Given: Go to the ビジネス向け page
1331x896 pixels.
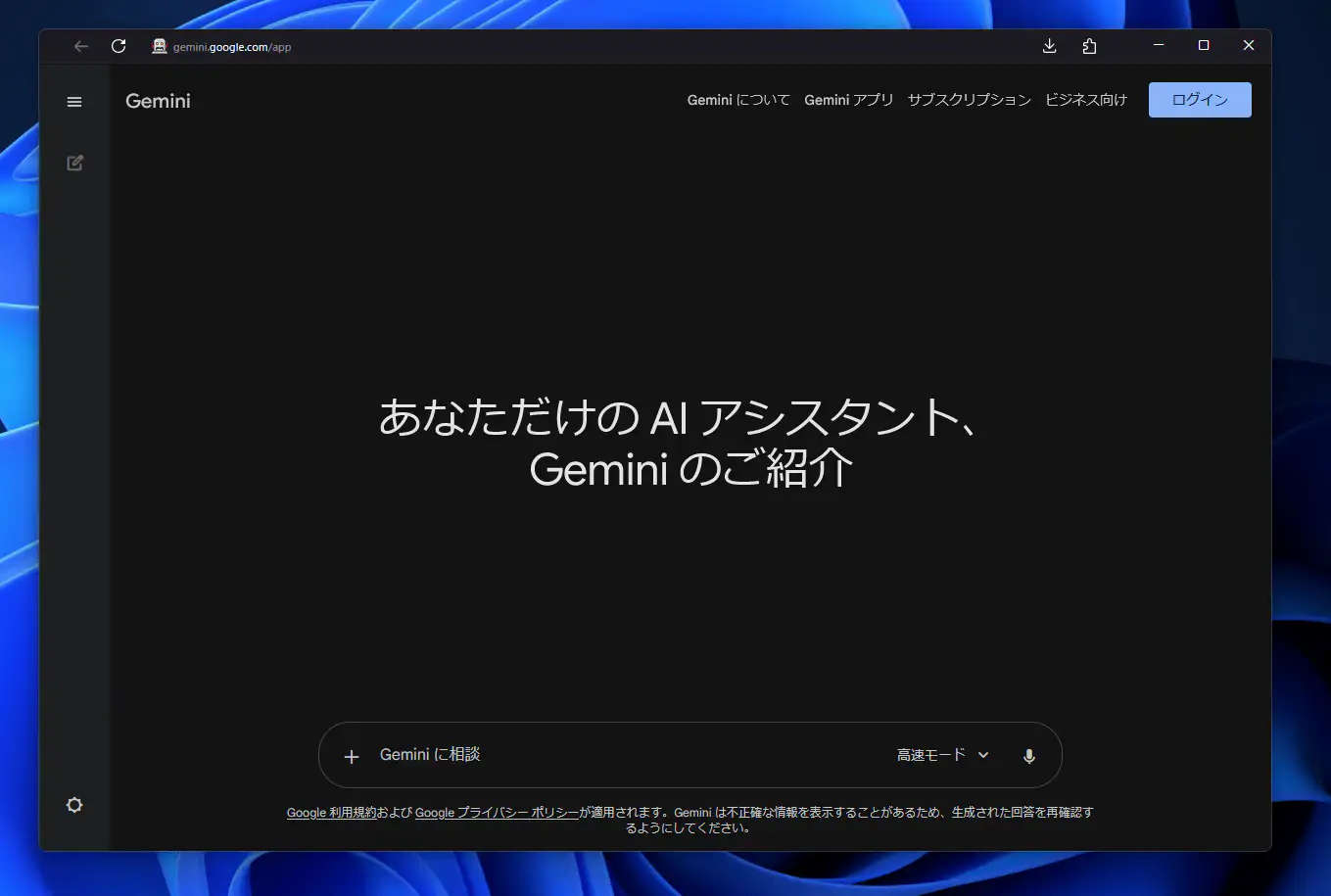Looking at the screenshot, I should pyautogui.click(x=1085, y=100).
